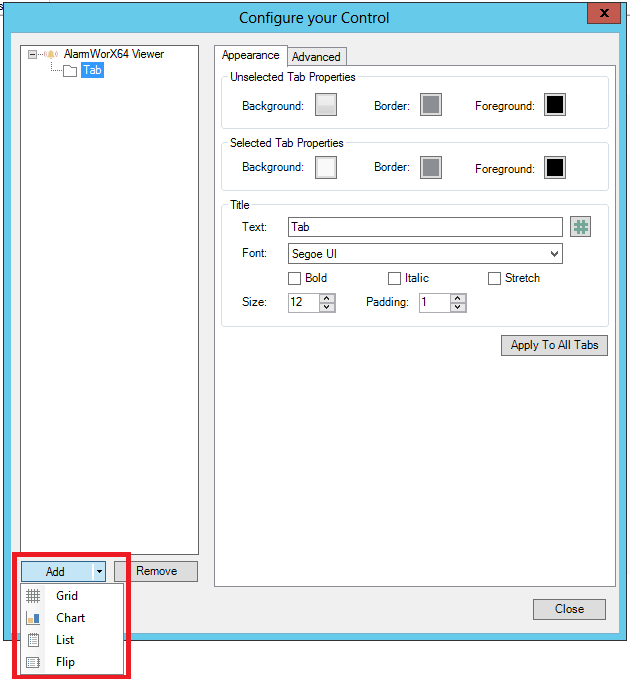The image size is (630, 679).
Task: Click the Chart bar icon in Add menu
Action: coord(33,618)
